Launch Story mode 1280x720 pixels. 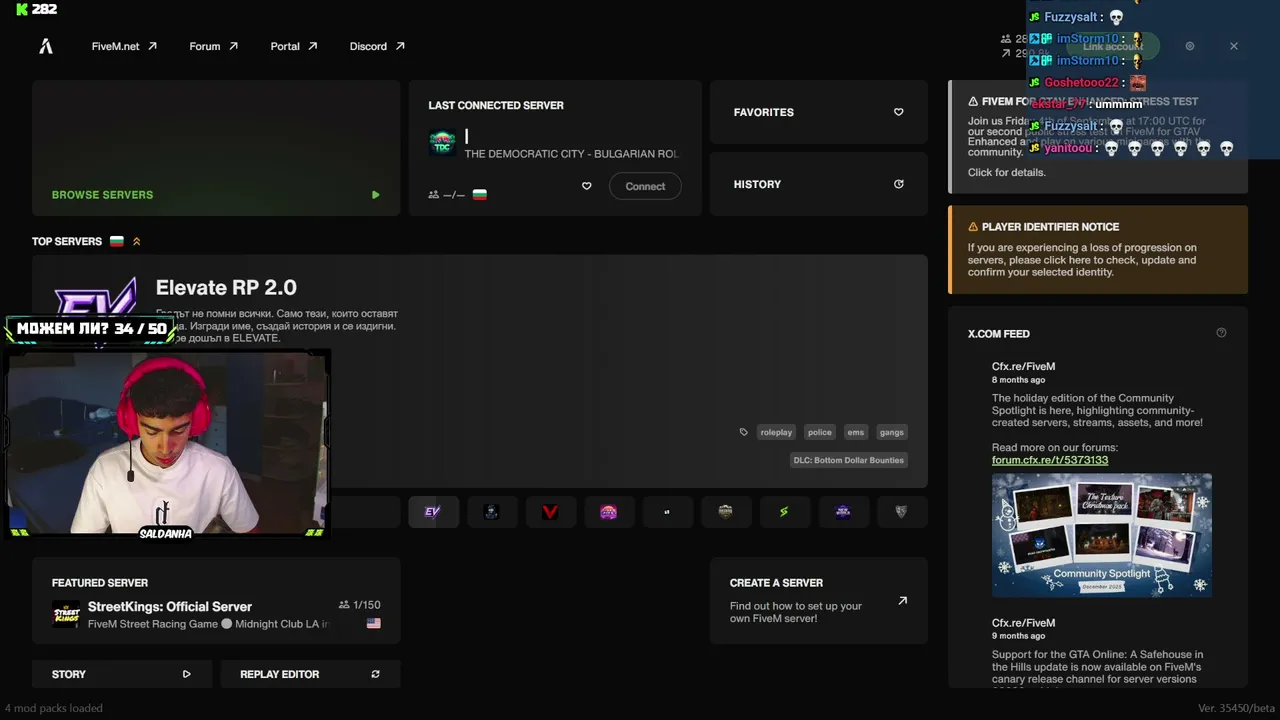click(x=122, y=674)
